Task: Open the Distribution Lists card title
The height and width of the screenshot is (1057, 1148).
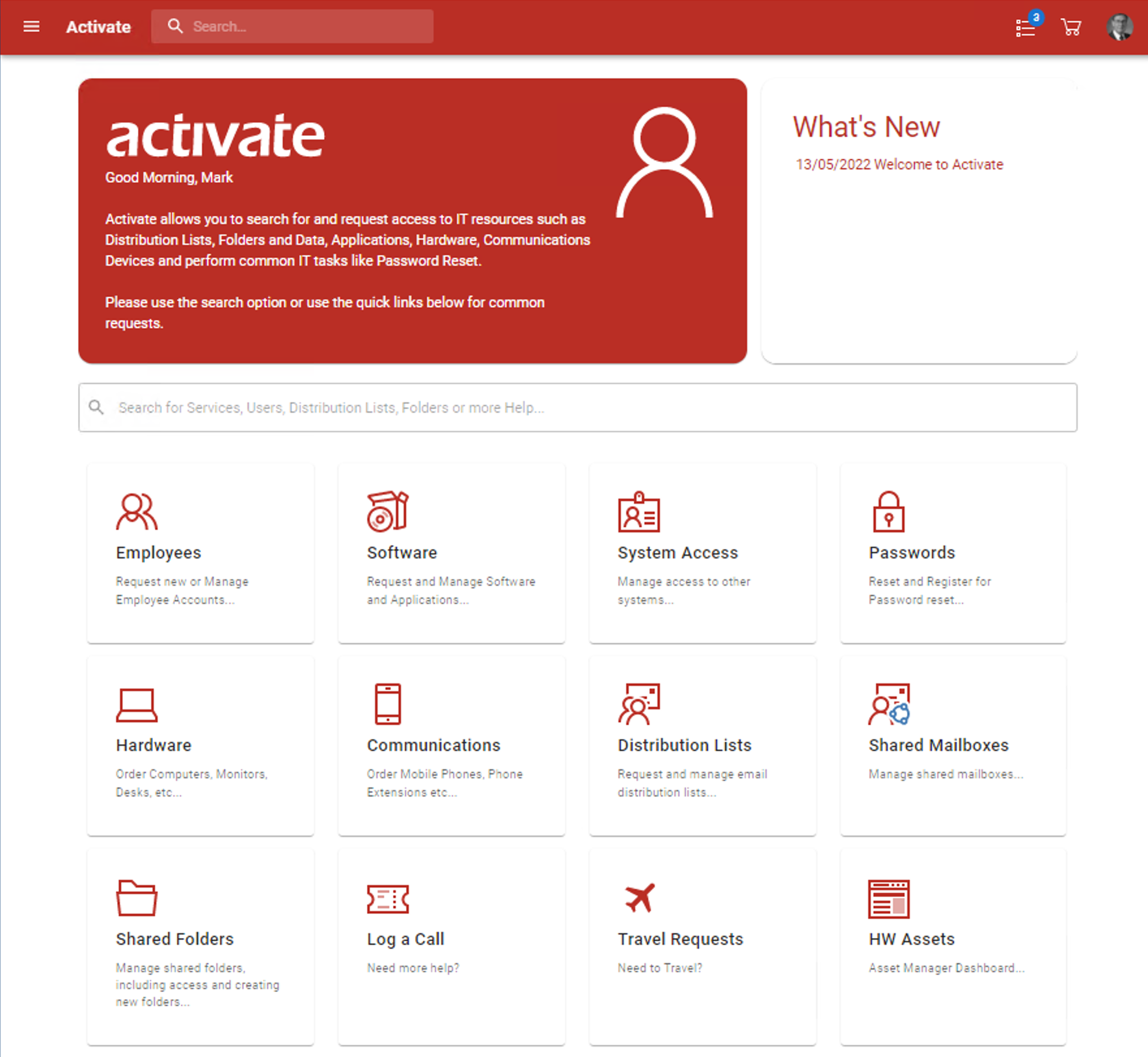Action: pyautogui.click(x=685, y=745)
